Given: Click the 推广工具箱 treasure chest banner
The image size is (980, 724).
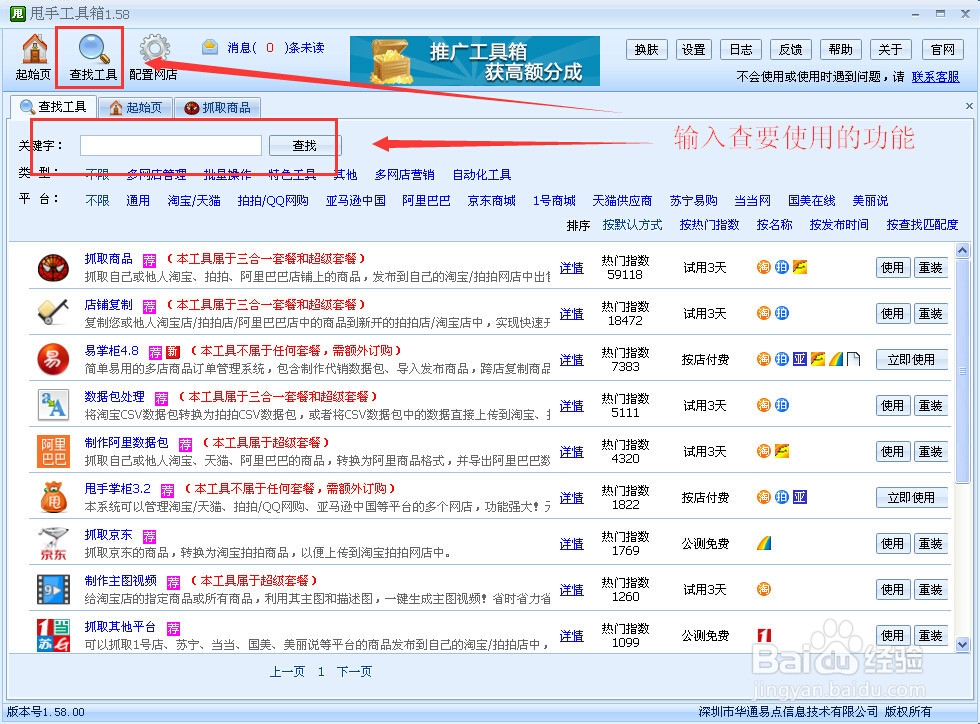Looking at the screenshot, I should (x=474, y=61).
